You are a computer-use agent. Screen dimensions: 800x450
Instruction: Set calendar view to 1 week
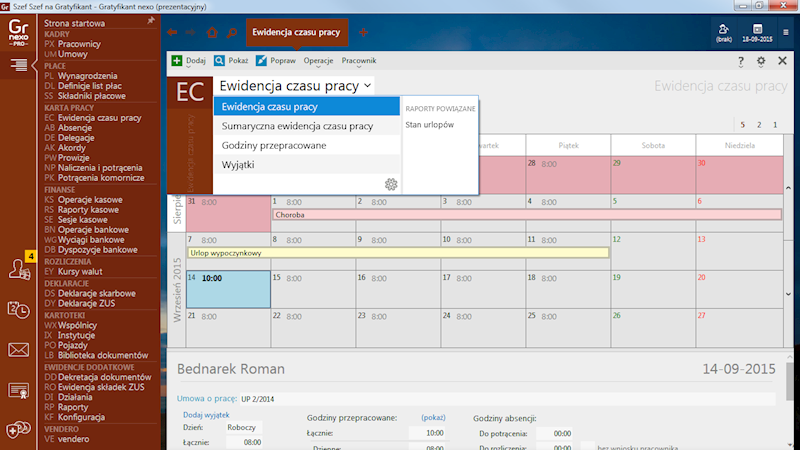(775, 125)
